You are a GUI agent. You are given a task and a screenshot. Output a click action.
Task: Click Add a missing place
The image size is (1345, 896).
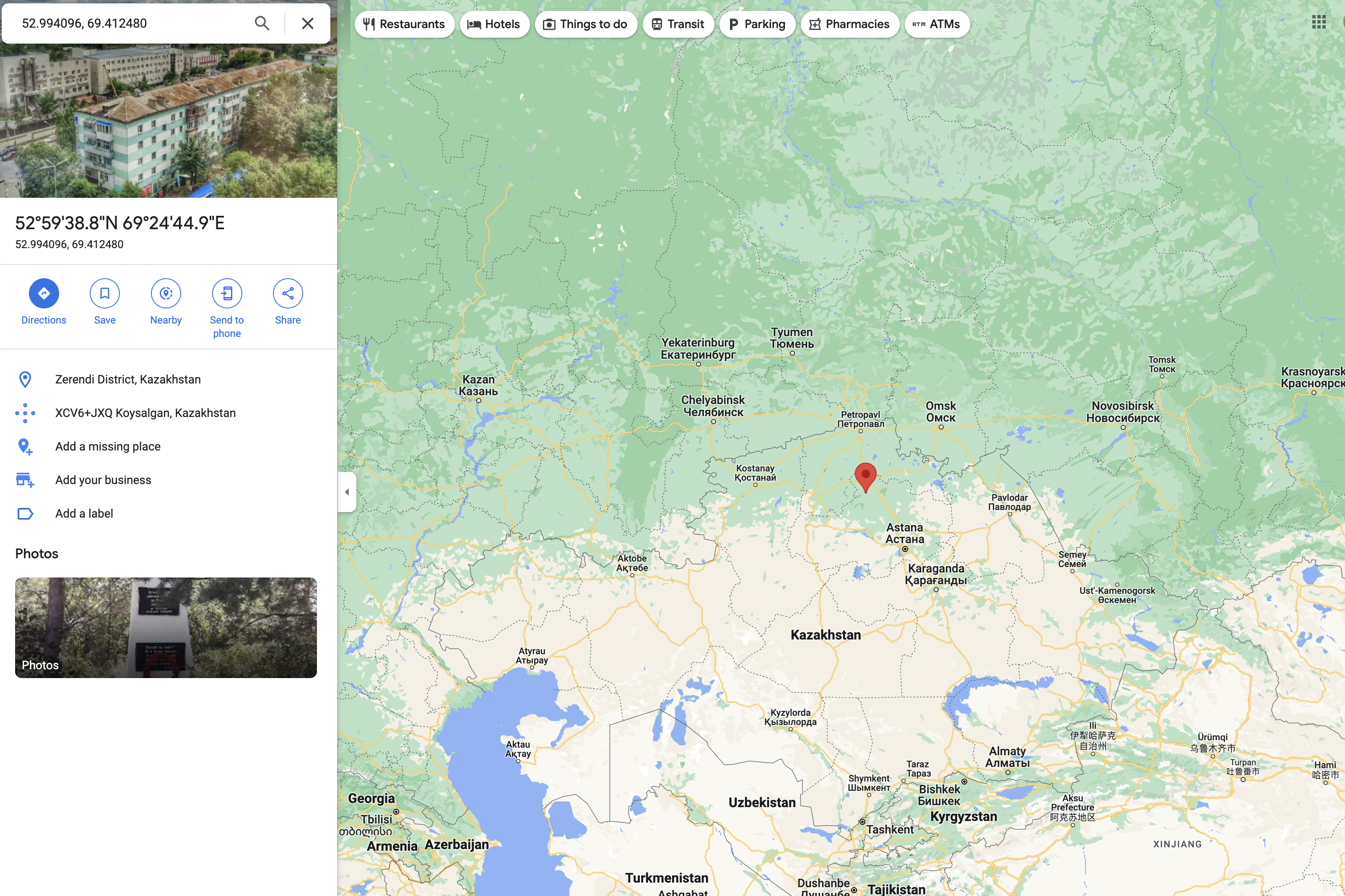(107, 446)
